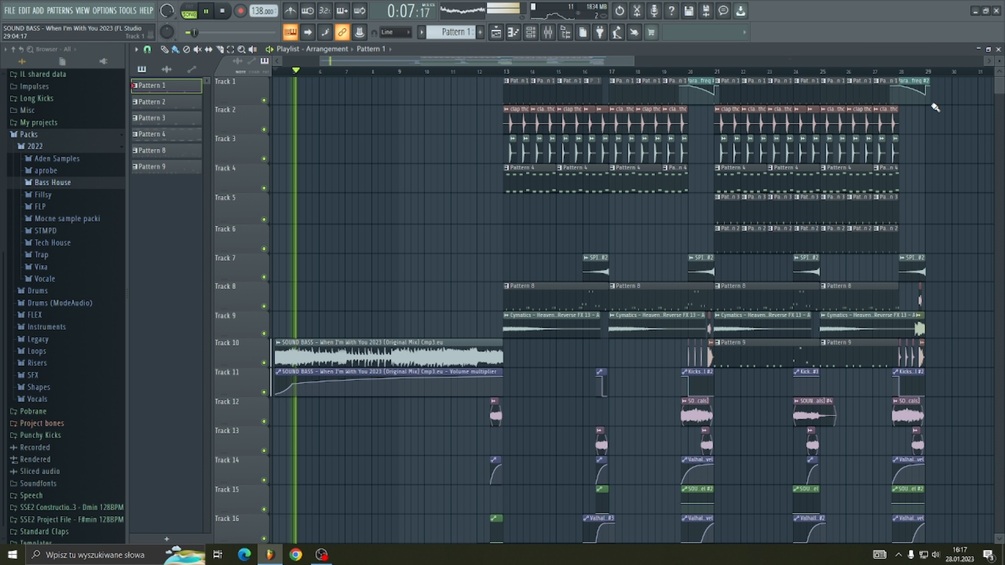This screenshot has width=1005, height=565.
Task: Toggle loop recording icon
Action: click(x=360, y=11)
